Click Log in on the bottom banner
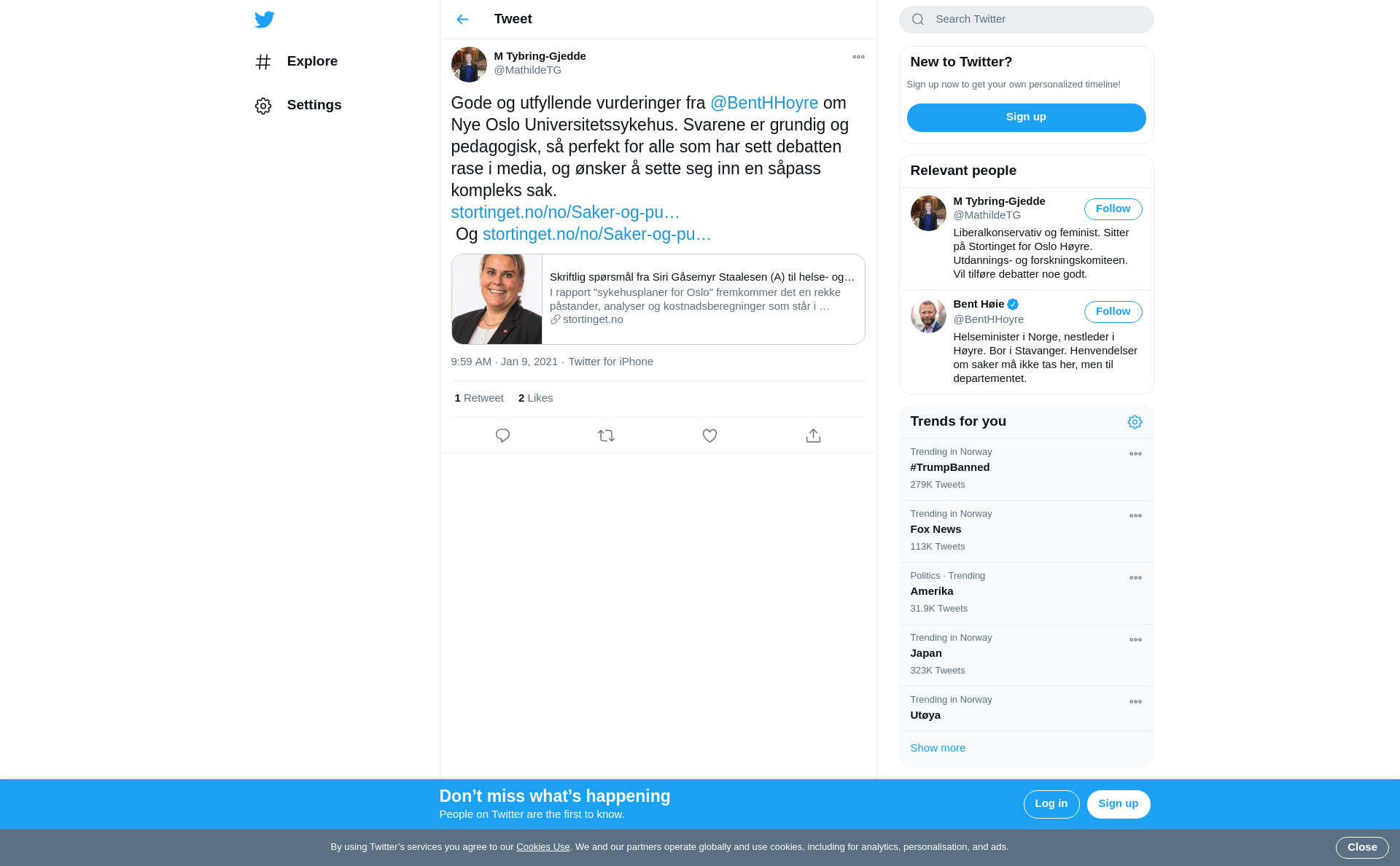Image resolution: width=1400 pixels, height=866 pixels. click(1051, 804)
